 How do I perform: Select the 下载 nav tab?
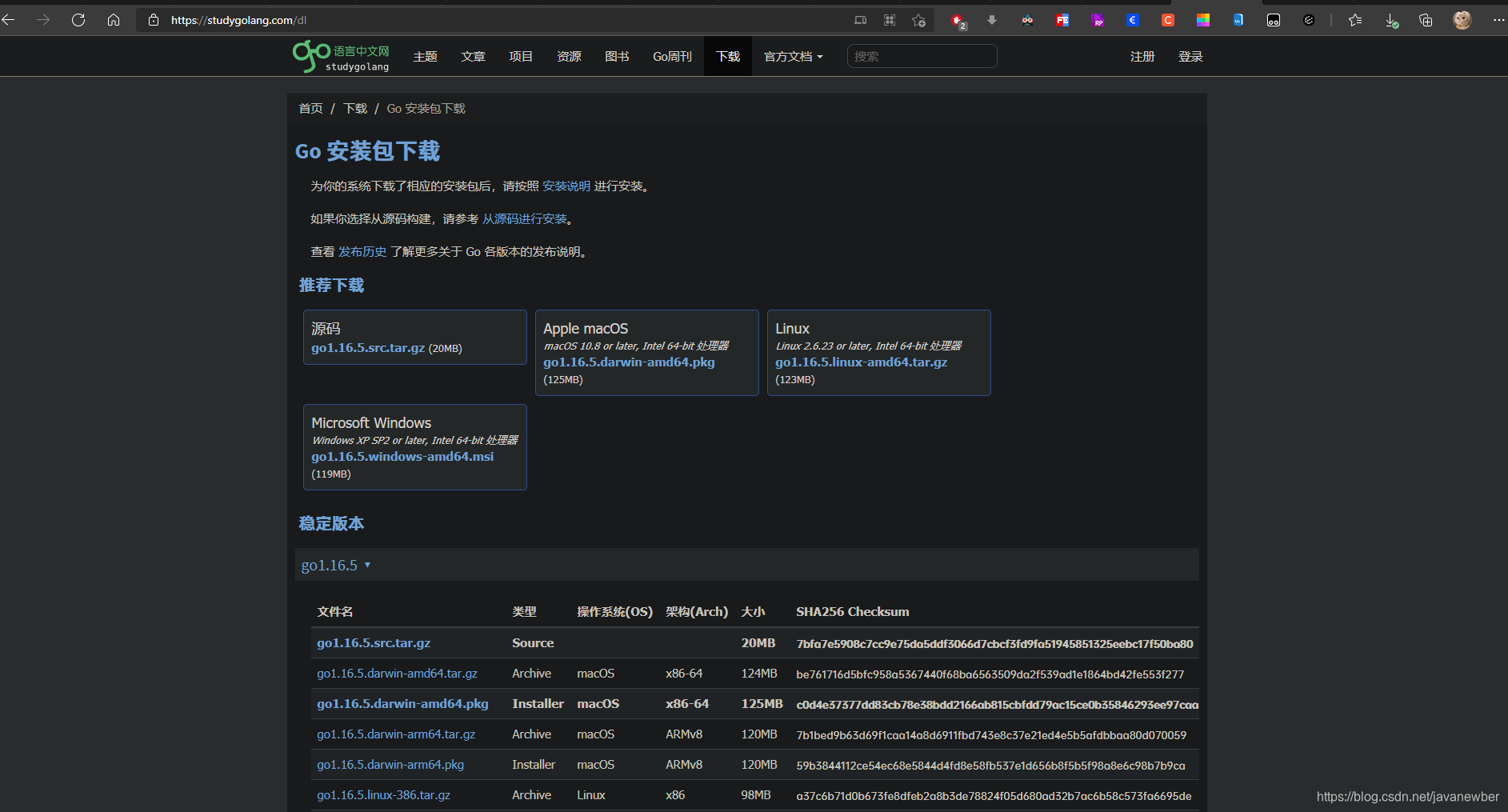[728, 57]
